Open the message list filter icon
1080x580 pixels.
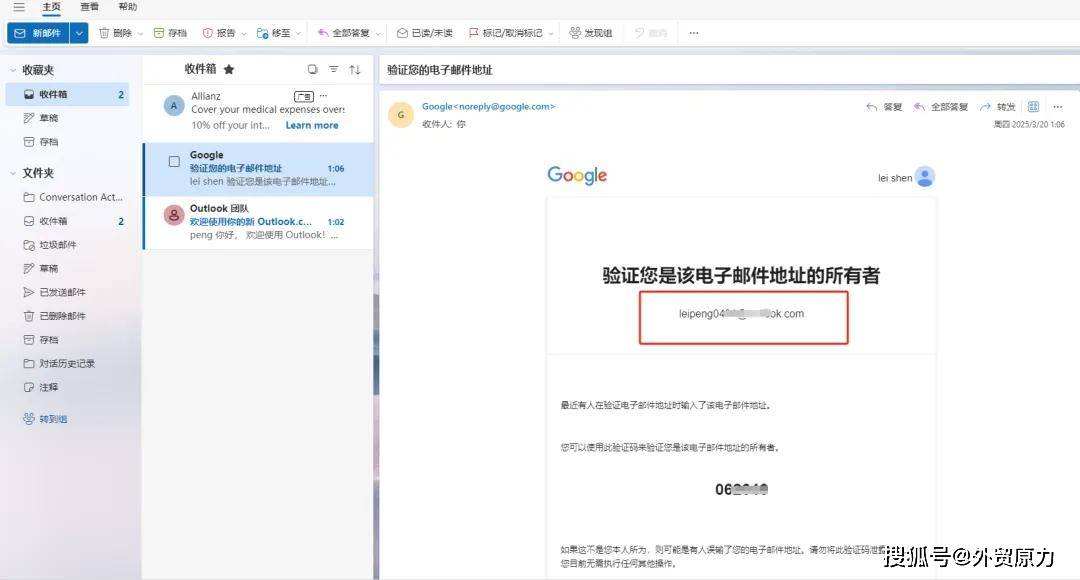(x=334, y=69)
